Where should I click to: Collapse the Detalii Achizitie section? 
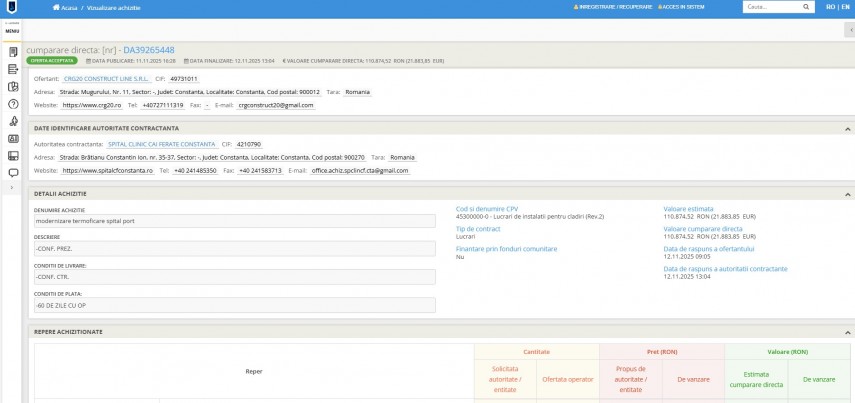848,193
